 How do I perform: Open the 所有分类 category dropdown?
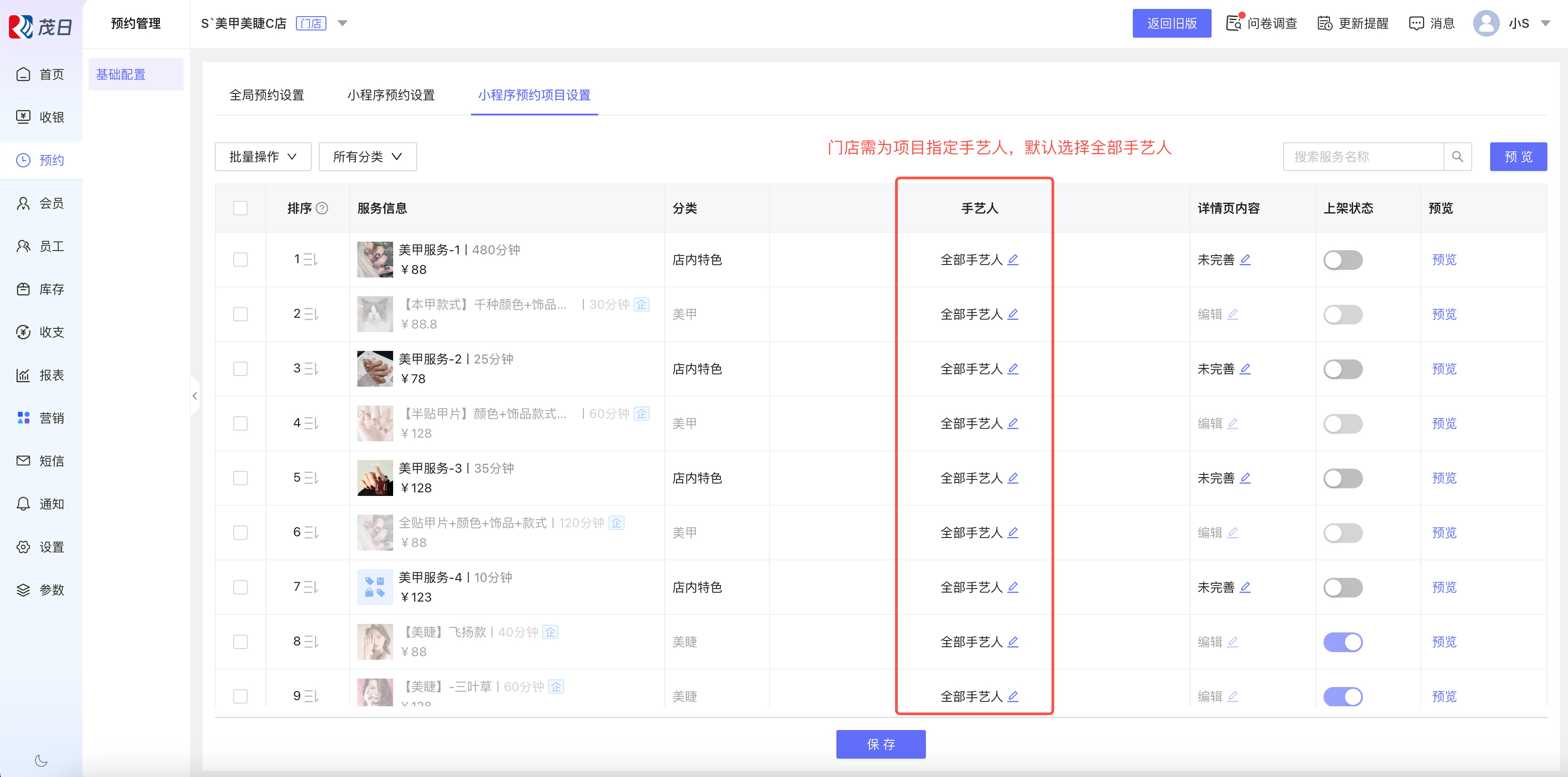tap(368, 157)
